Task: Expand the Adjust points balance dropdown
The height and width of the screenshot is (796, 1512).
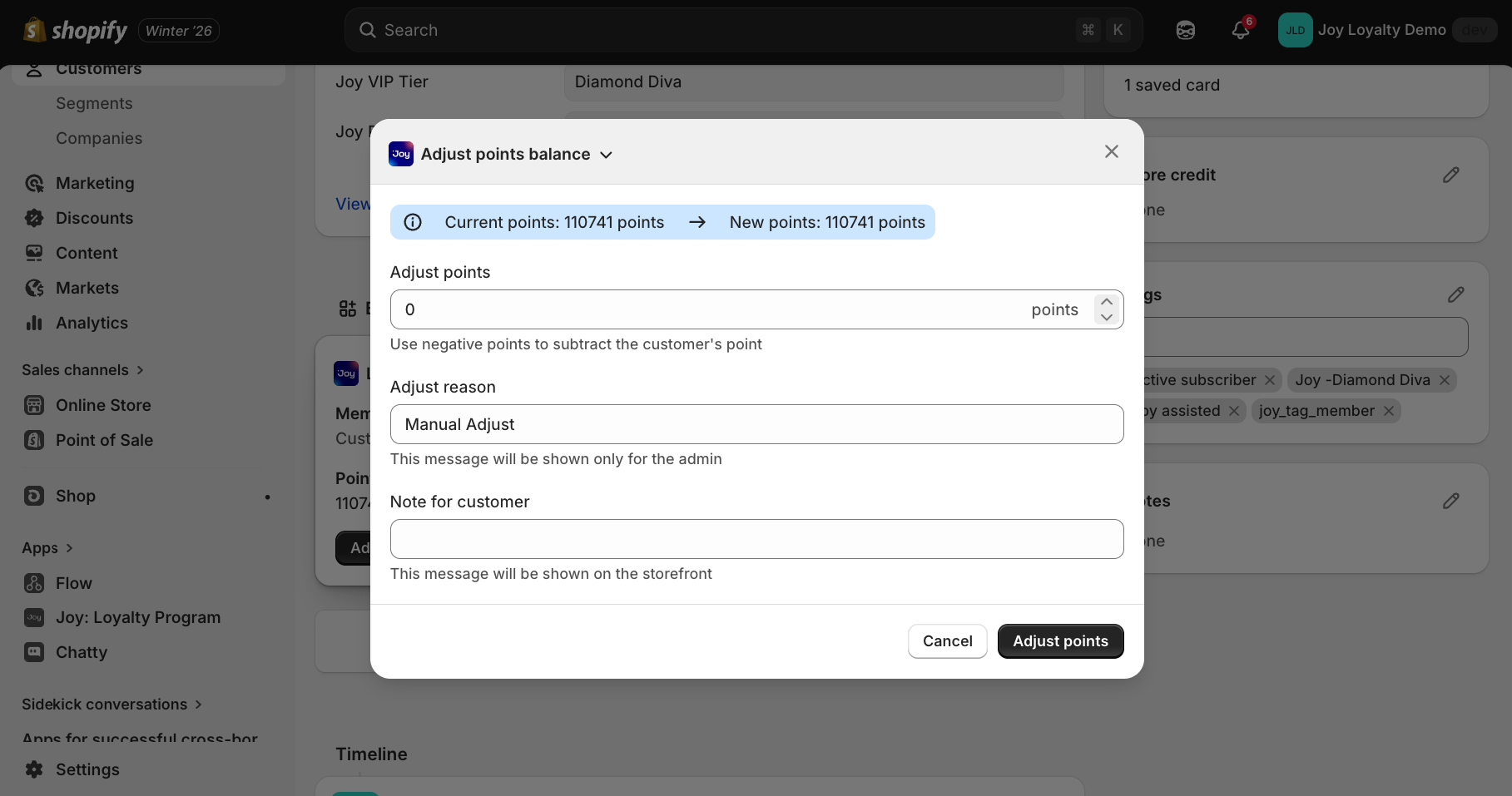Action: [x=607, y=155]
